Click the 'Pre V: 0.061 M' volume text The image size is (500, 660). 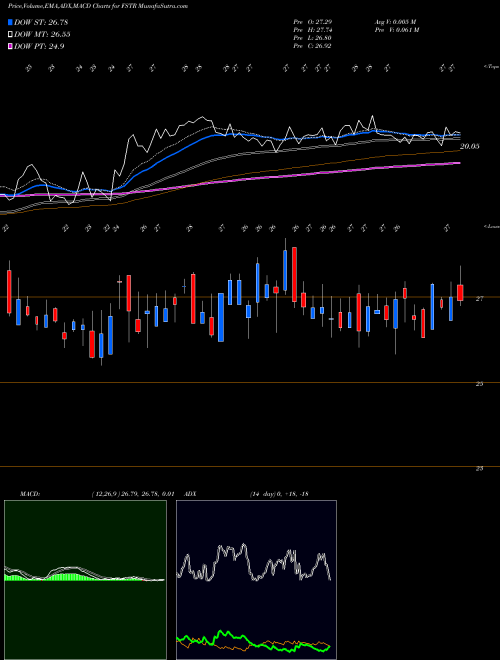pyautogui.click(x=397, y=30)
